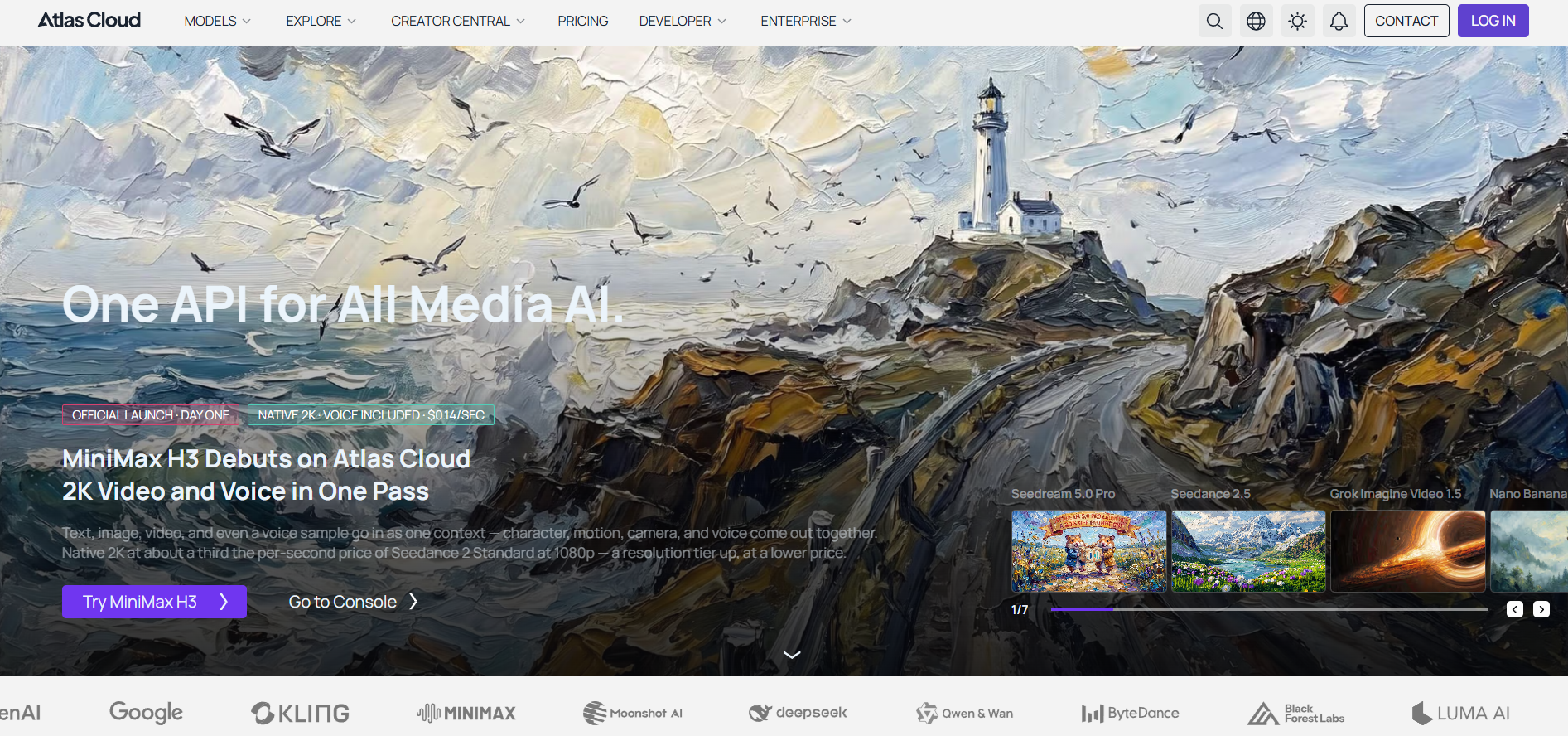Viewport: 1568px width, 736px height.
Task: Click the Qwen & Wan partner logo
Action: [x=964, y=713]
